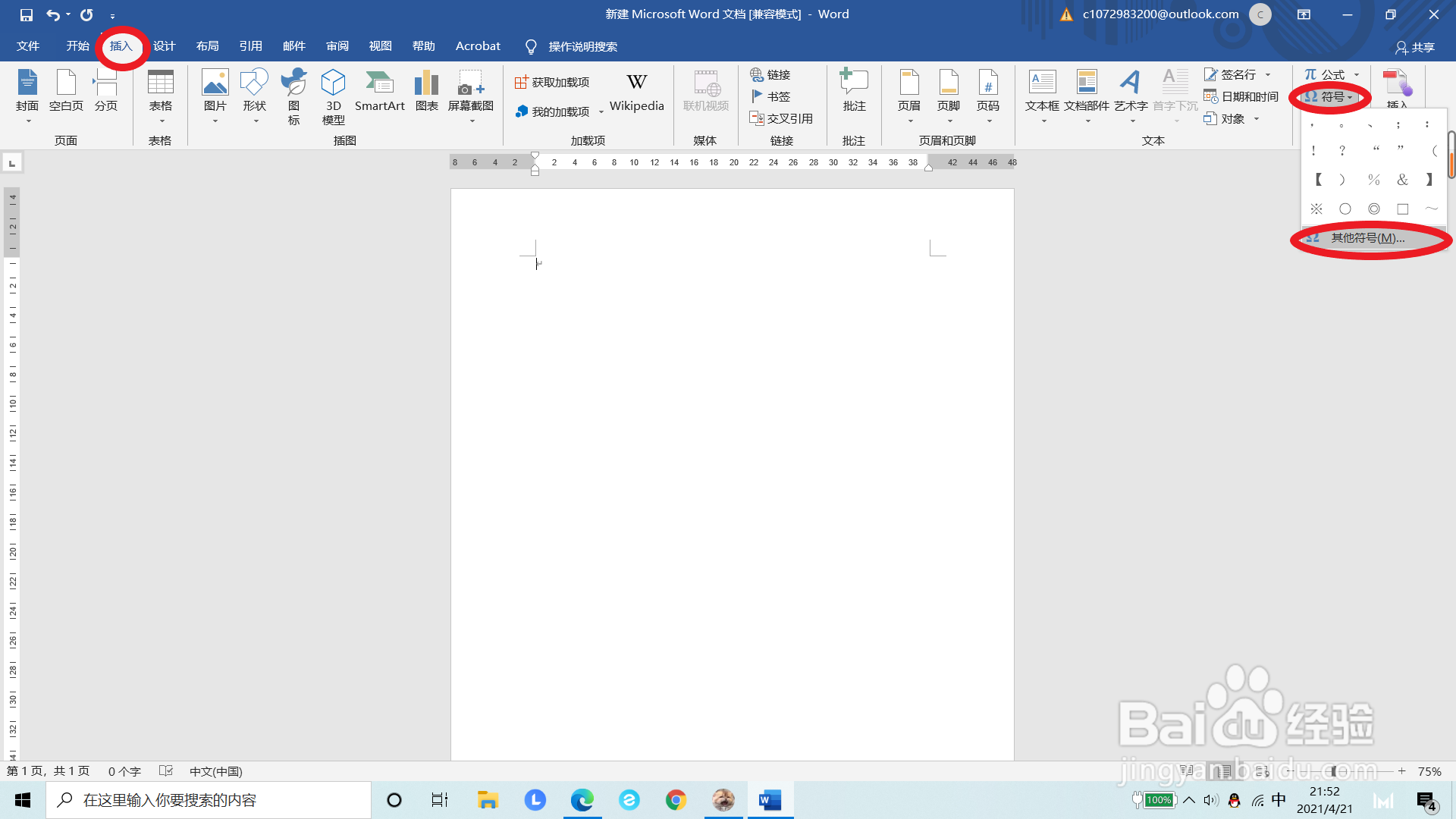Click the Pictures (图片) icon
Image resolution: width=1456 pixels, height=819 pixels.
pos(215,83)
